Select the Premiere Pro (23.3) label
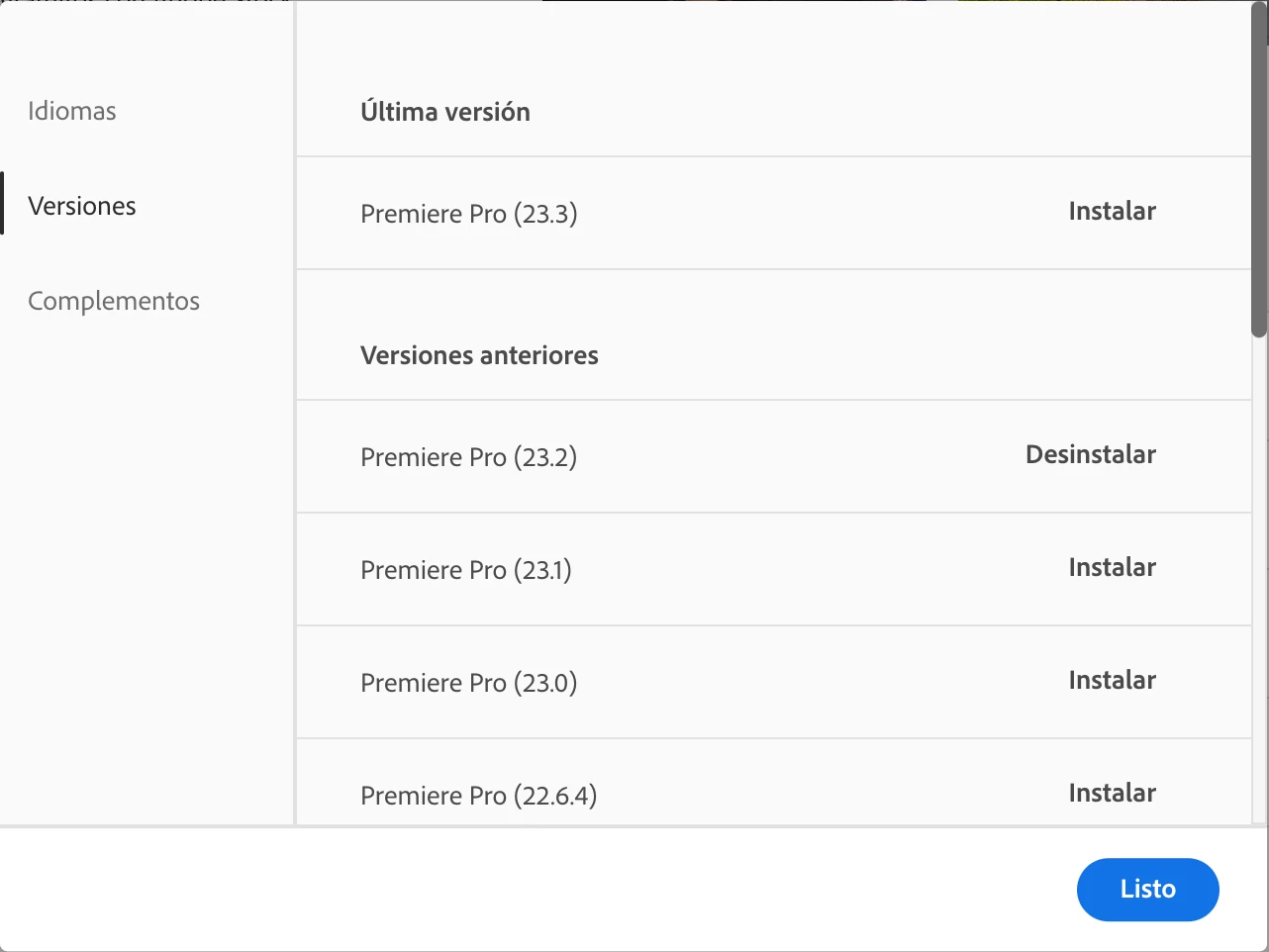 [x=468, y=214]
